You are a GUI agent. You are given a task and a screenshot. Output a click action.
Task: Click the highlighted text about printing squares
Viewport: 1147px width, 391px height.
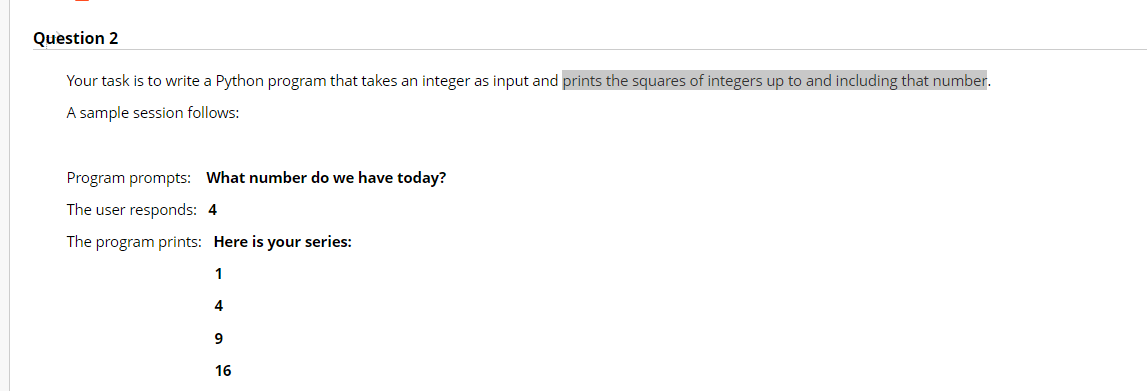(x=775, y=80)
